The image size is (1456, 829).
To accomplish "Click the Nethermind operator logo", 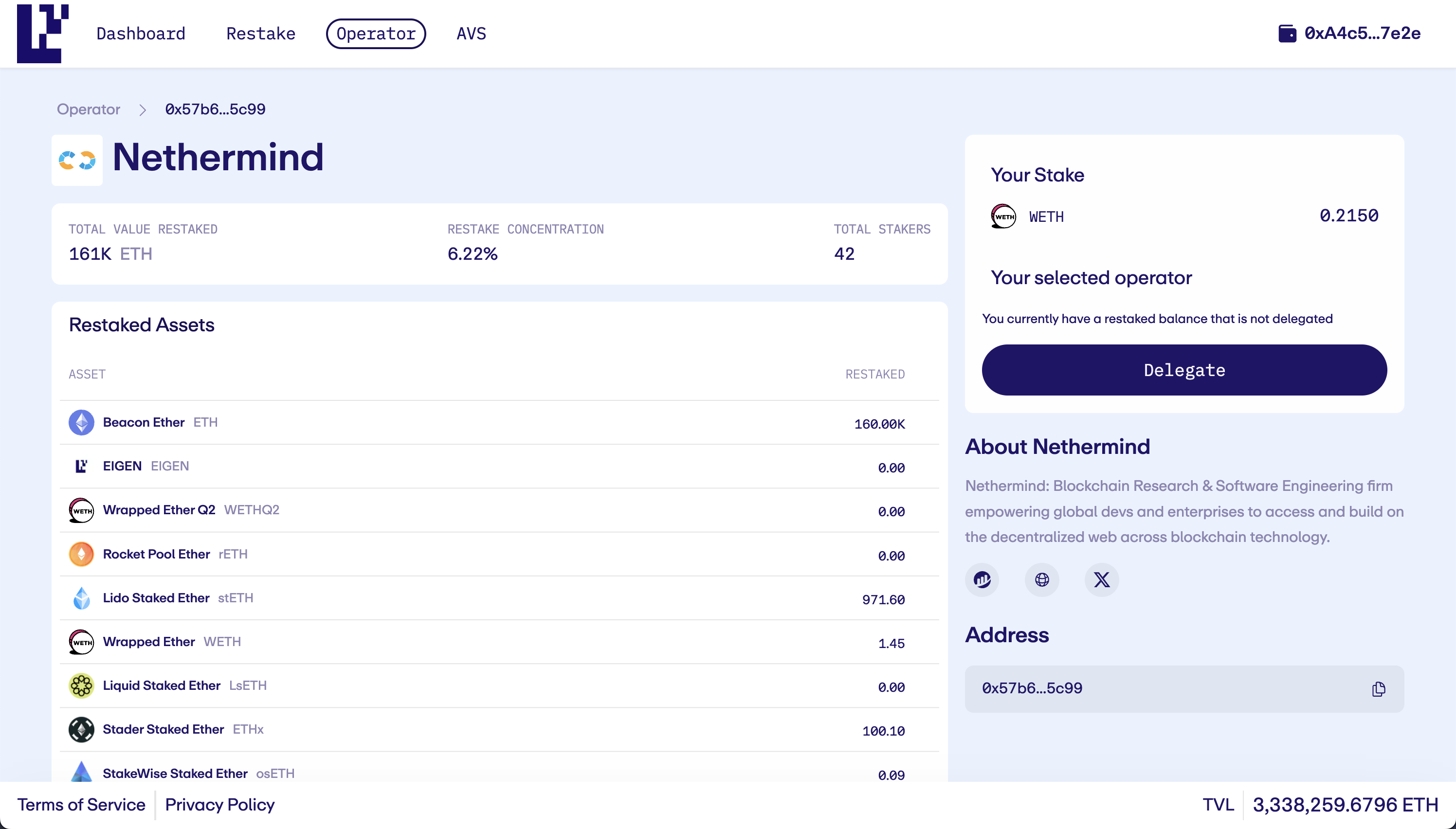I will pyautogui.click(x=77, y=160).
